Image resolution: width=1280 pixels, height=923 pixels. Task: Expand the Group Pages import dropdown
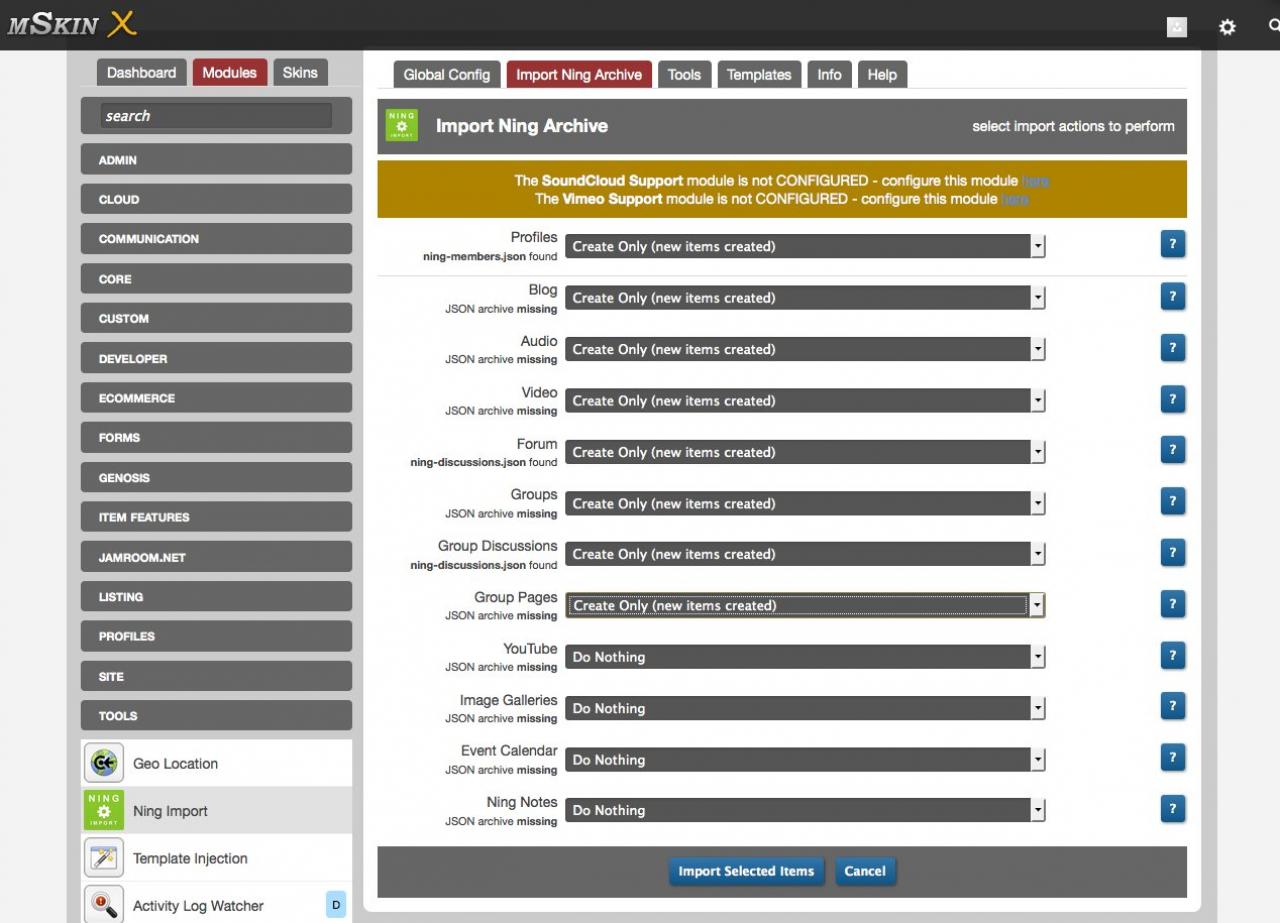click(804, 605)
